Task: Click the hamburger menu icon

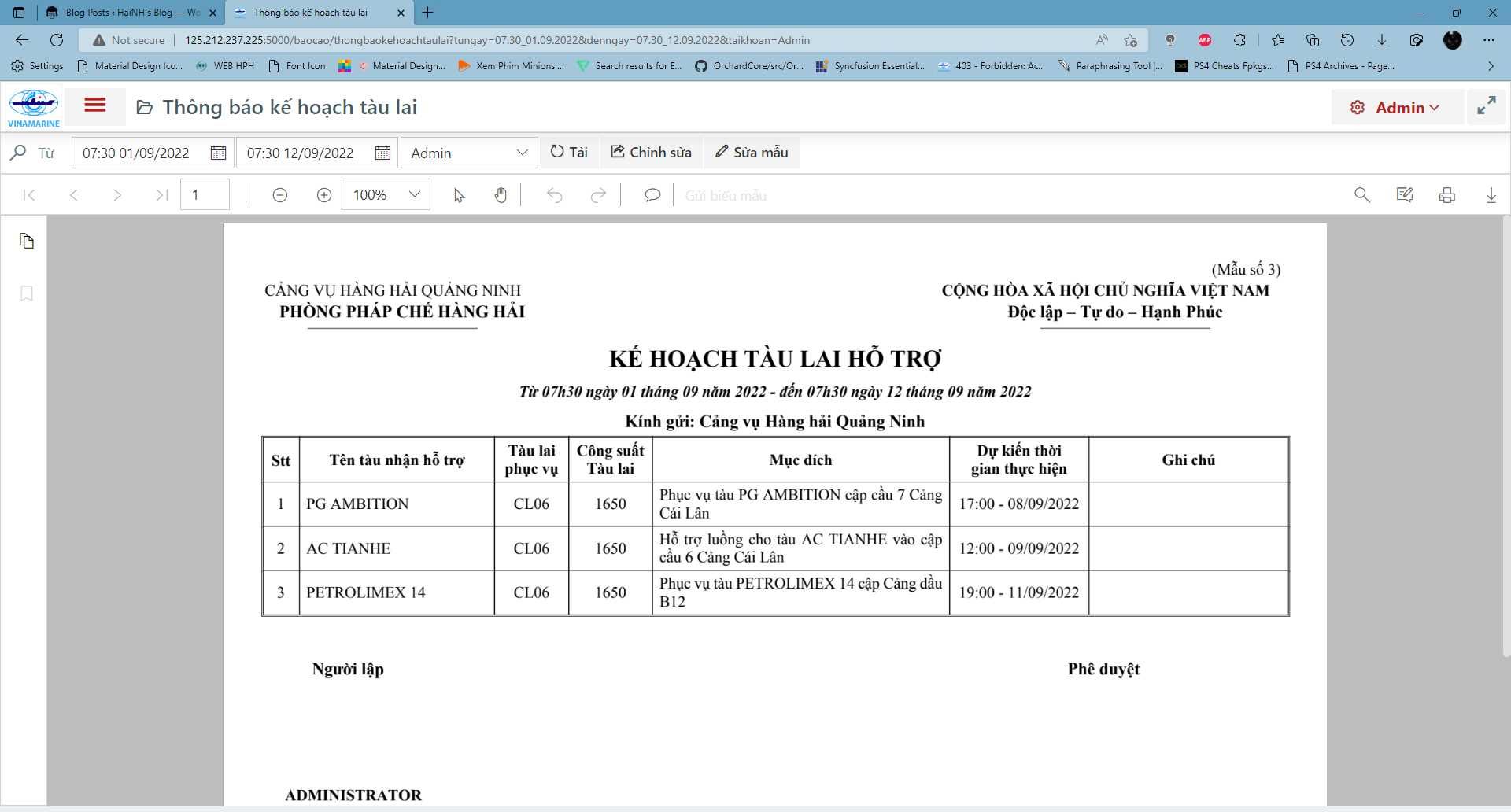Action: 95,105
